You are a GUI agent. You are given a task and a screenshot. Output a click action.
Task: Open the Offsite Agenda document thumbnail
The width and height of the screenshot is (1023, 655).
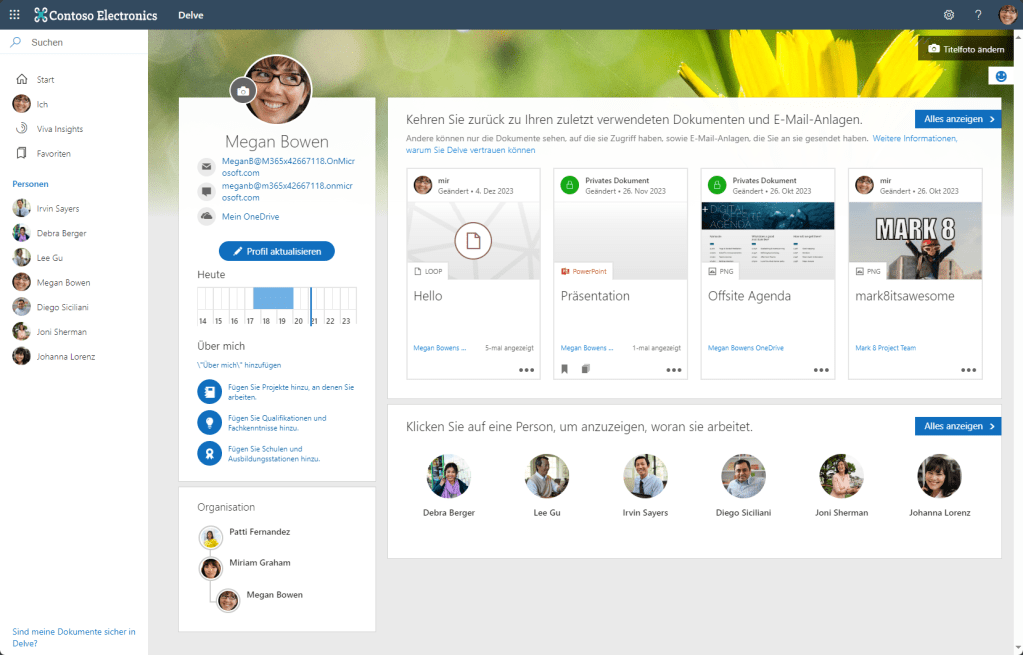tap(769, 233)
